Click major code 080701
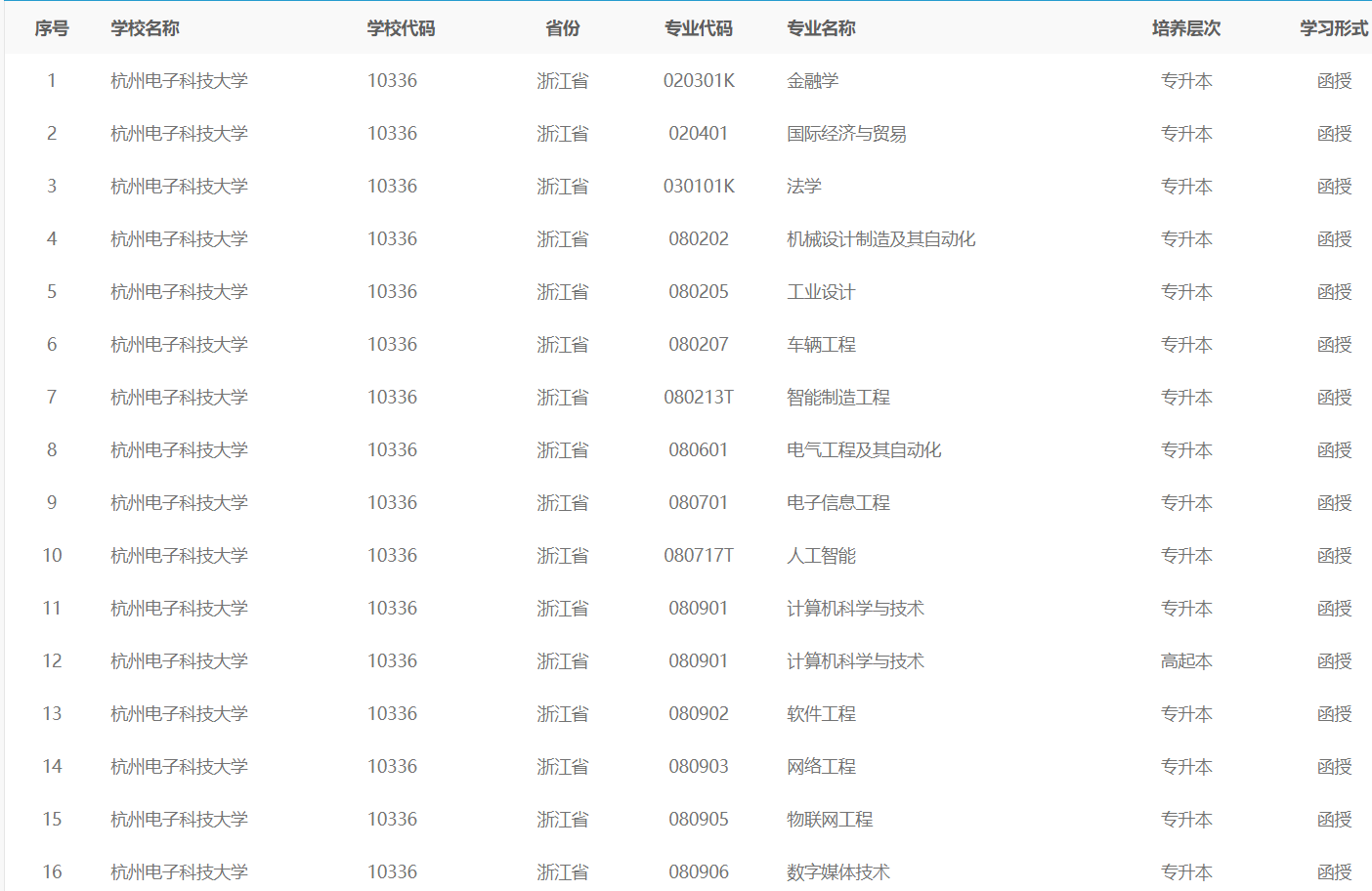This screenshot has width=1372, height=891. (699, 503)
